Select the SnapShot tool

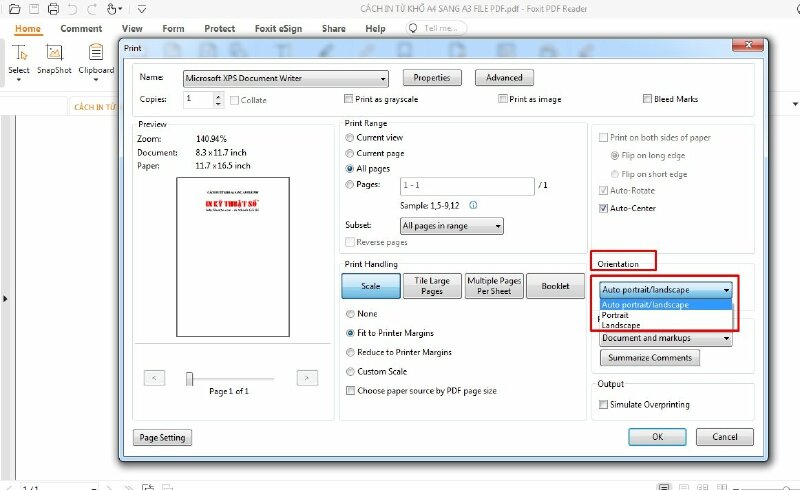tap(55, 58)
